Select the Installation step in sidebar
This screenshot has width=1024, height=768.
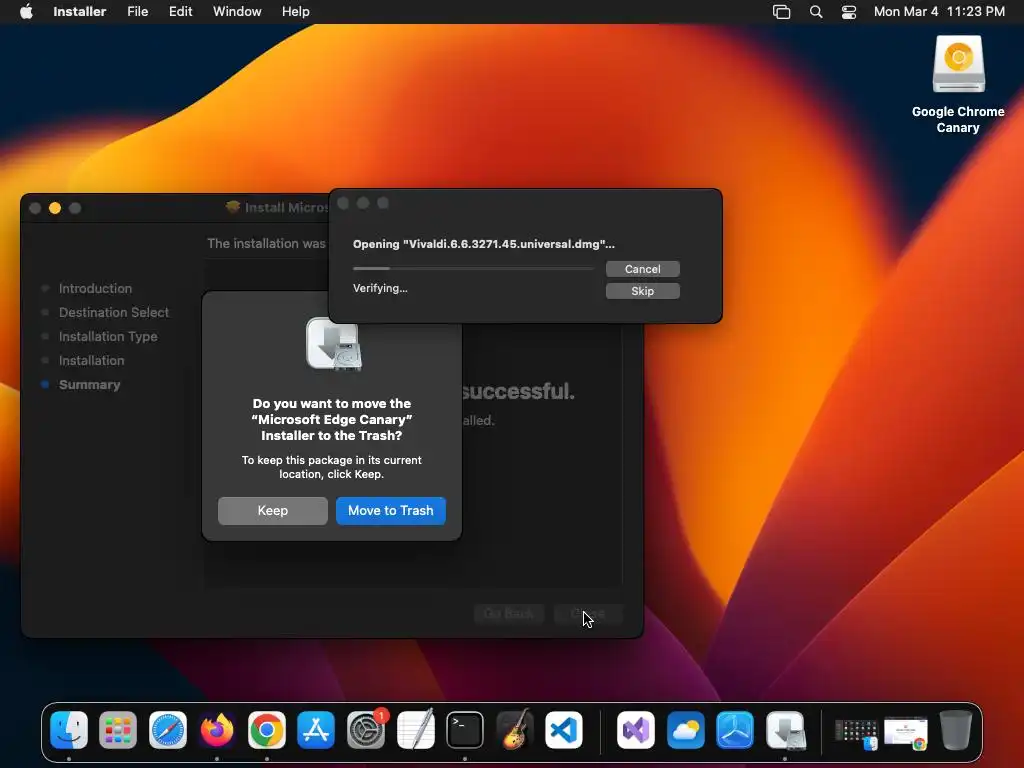pyautogui.click(x=91, y=360)
